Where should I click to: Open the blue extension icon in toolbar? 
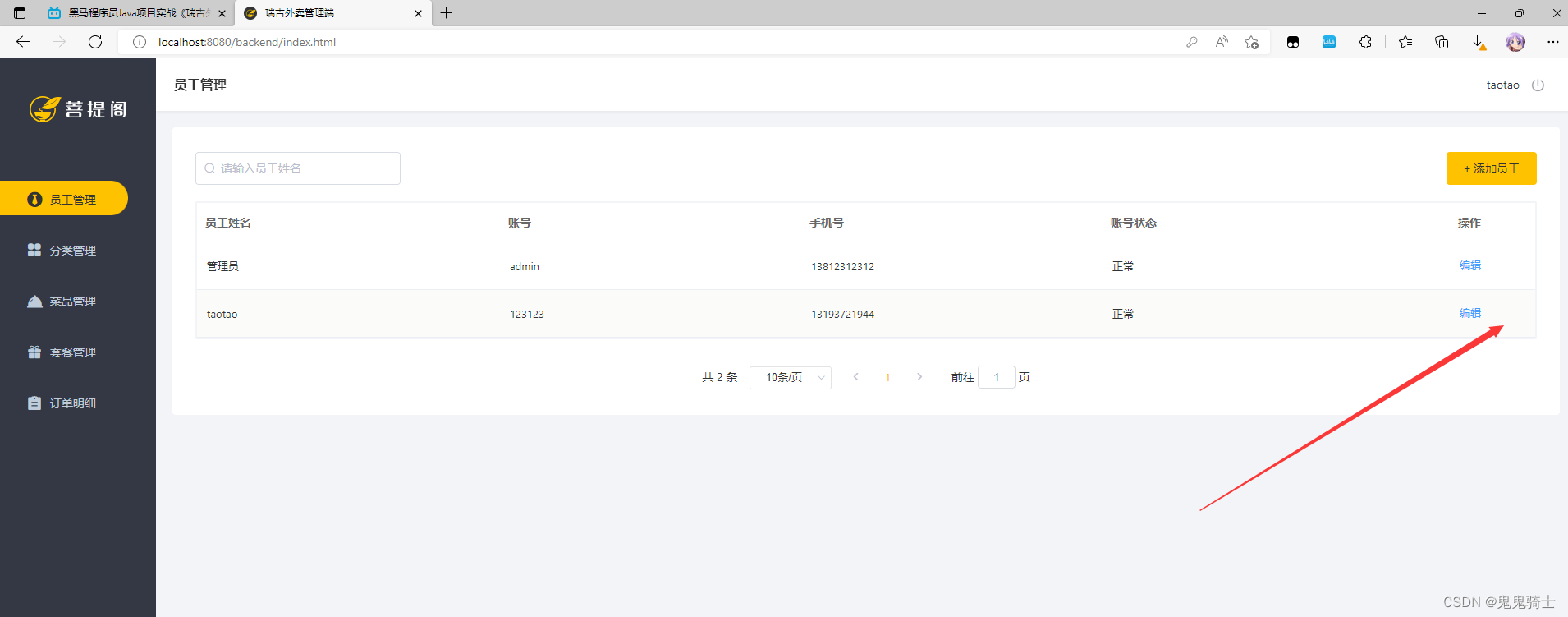coord(1329,42)
